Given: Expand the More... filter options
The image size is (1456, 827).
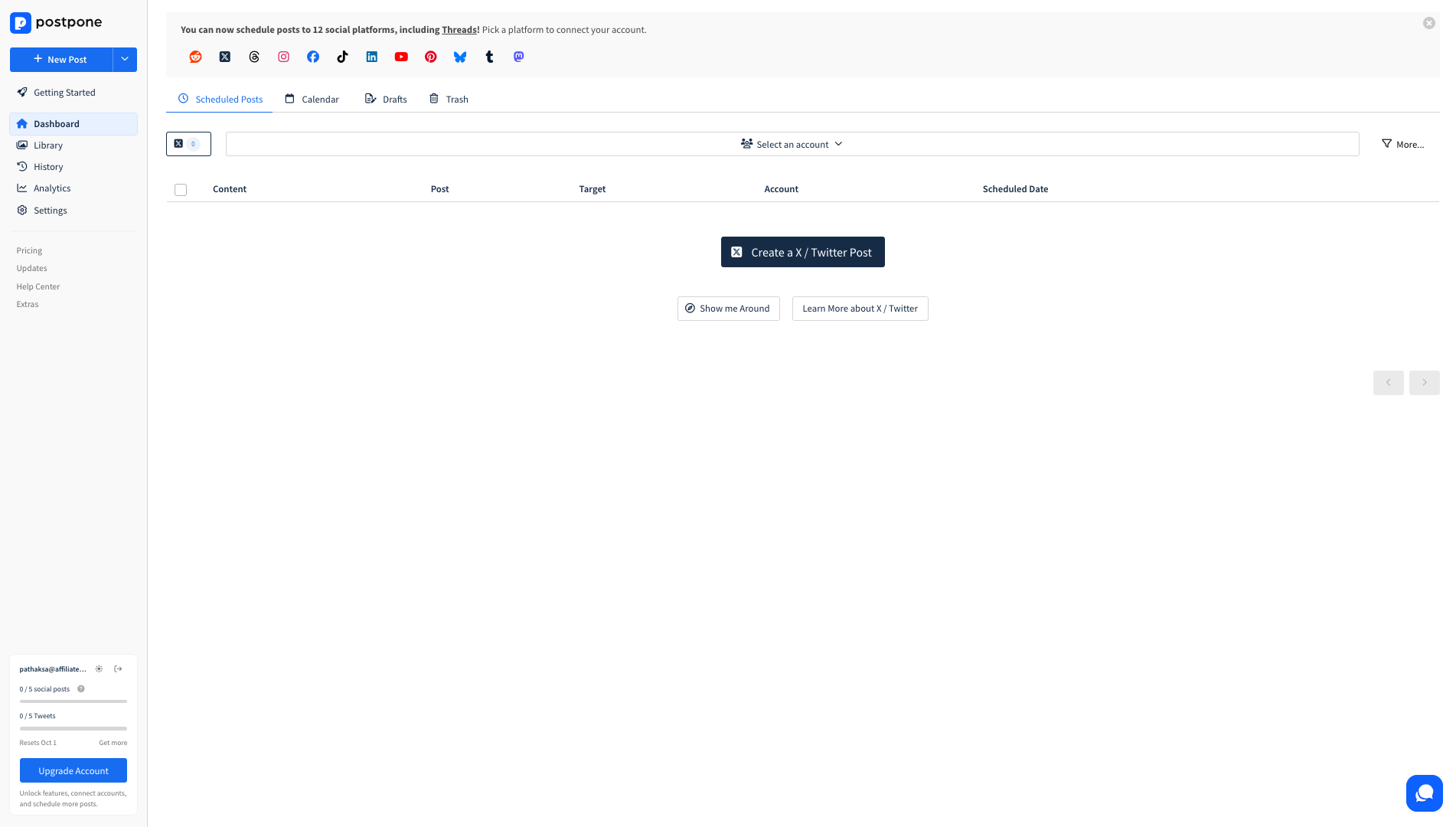Looking at the screenshot, I should pos(1402,144).
